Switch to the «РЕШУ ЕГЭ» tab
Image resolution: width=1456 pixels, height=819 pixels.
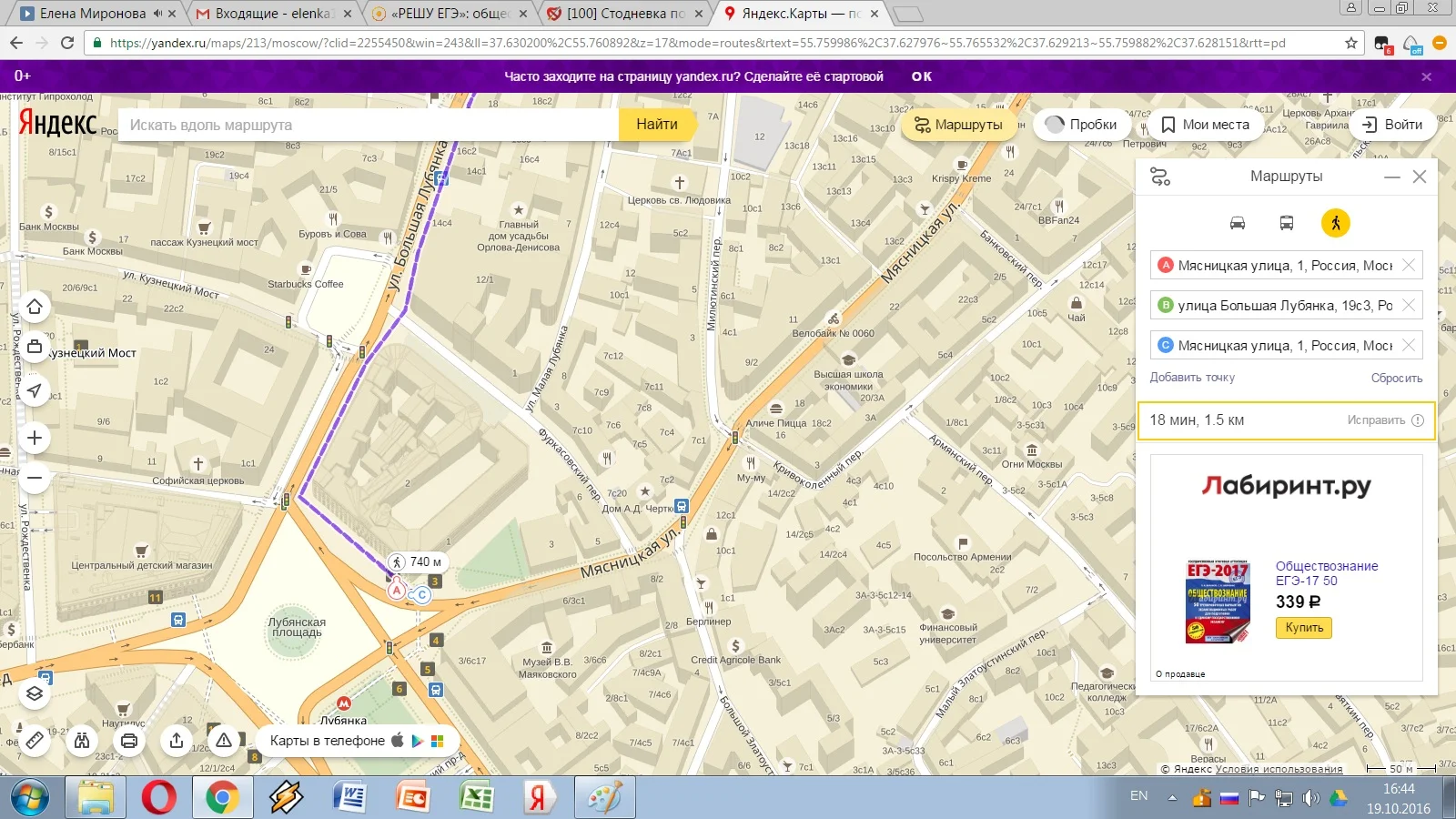(450, 14)
